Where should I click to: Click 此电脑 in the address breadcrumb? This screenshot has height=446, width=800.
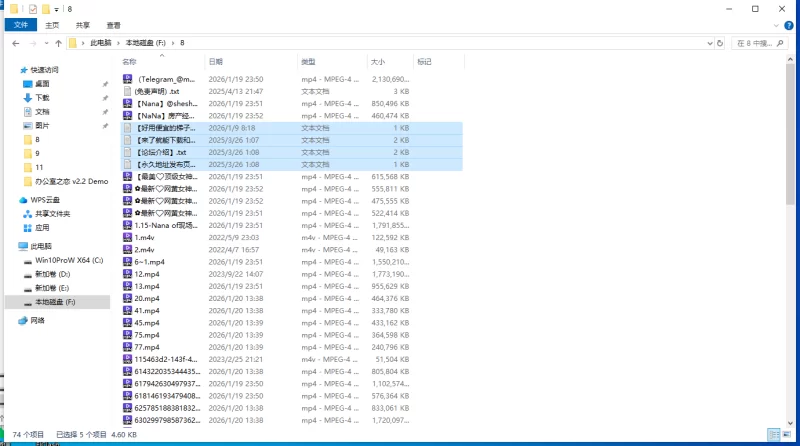point(103,43)
